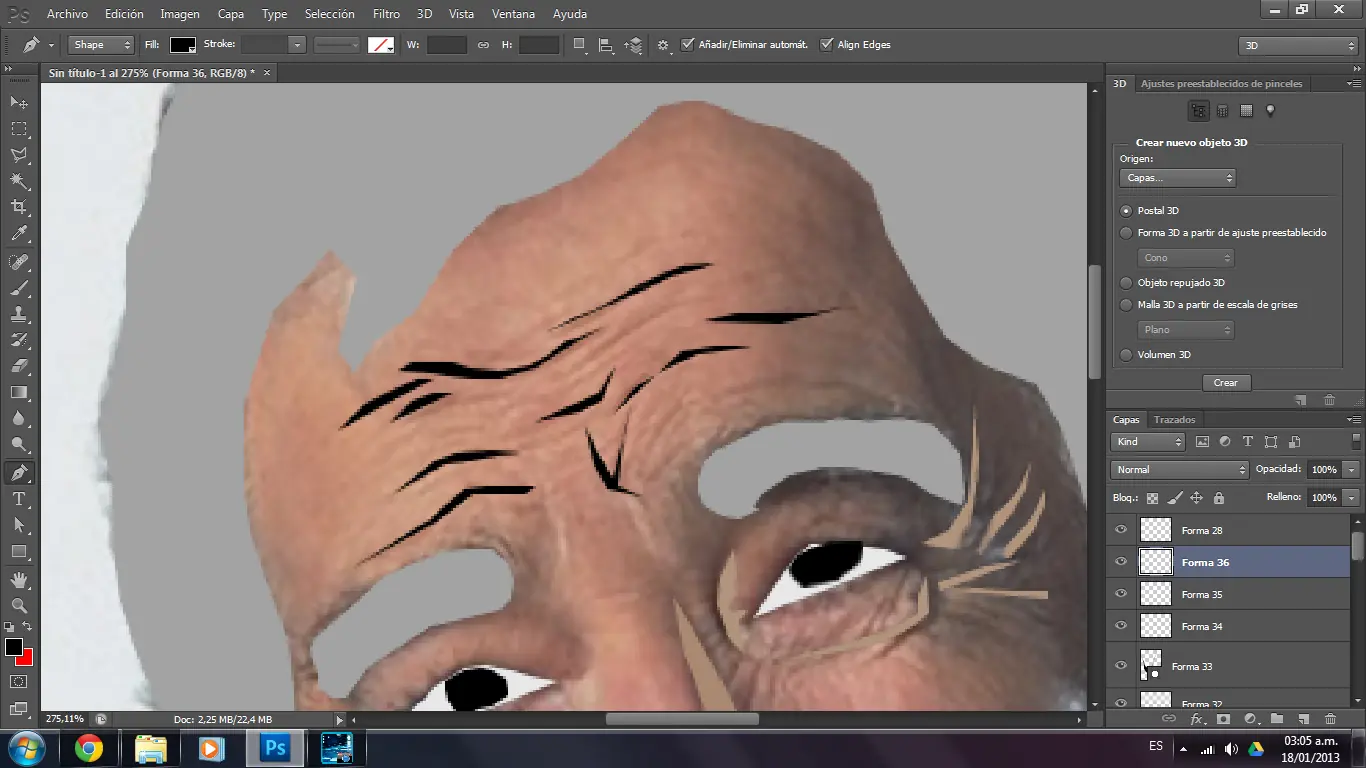1366x768 pixels.
Task: Select the Eraser tool
Action: point(19,366)
